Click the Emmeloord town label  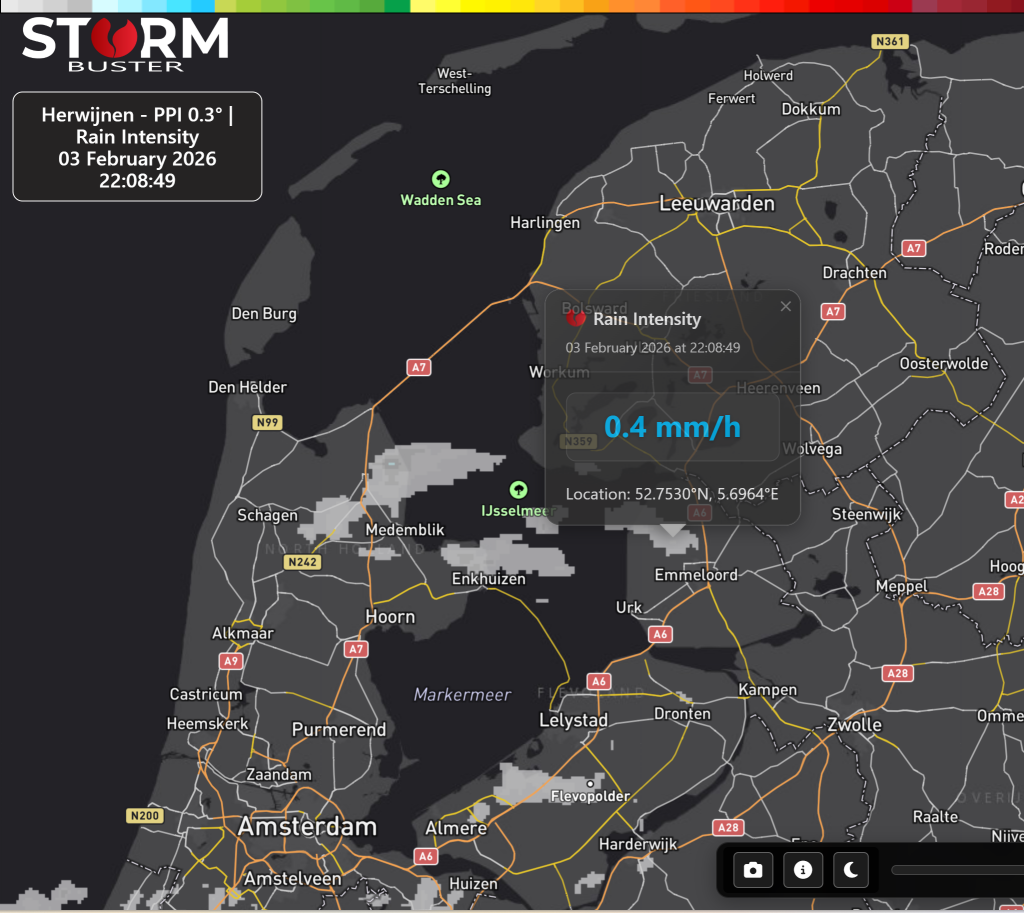point(696,575)
